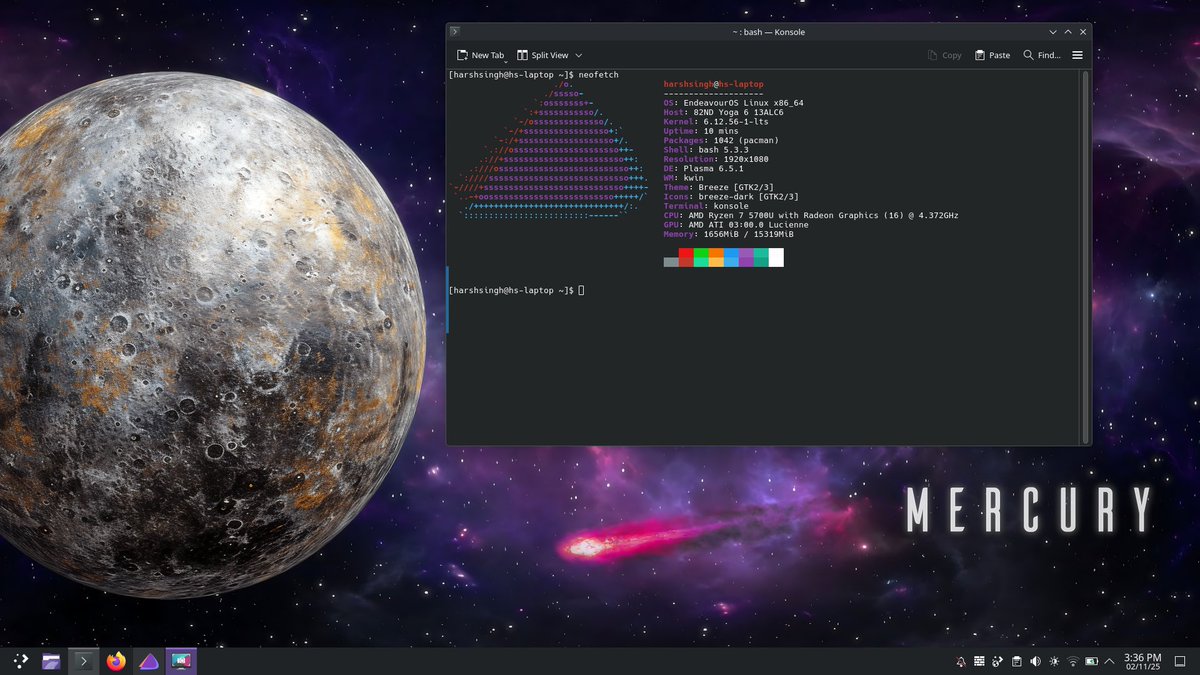1200x675 pixels.
Task: Click the Peek at Desktop panel button
Action: [1182, 662]
